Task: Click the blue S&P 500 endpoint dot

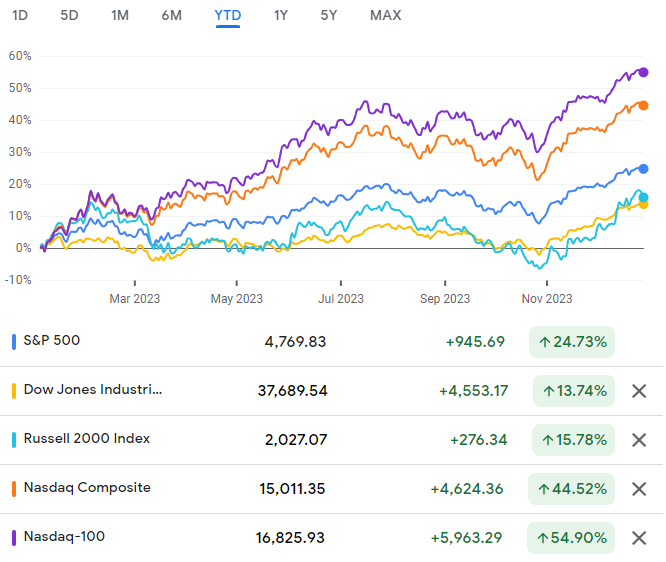Action: coord(643,169)
